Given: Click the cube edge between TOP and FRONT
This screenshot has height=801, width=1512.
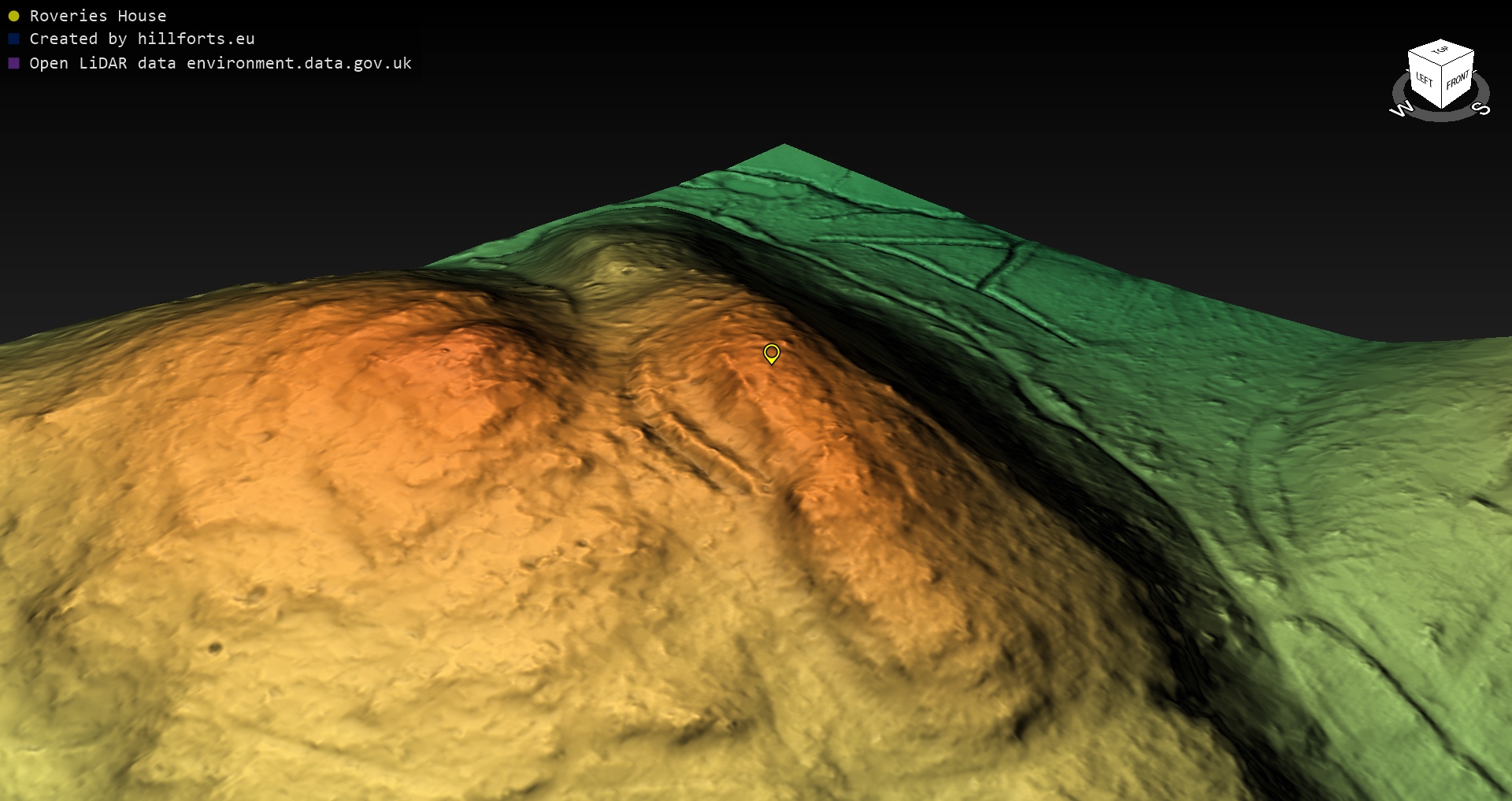Looking at the screenshot, I should 1458,57.
